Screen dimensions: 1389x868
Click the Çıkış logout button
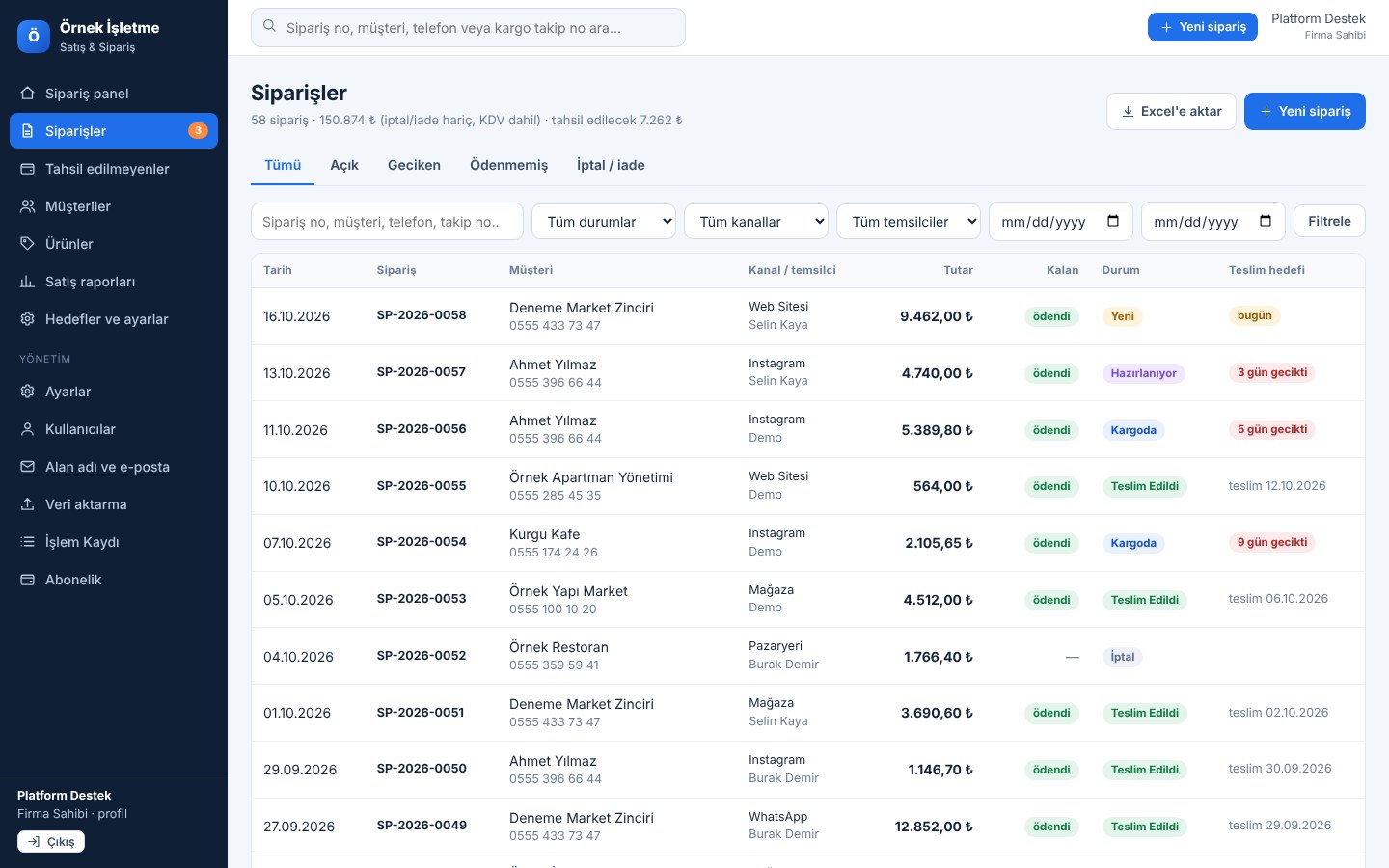[x=51, y=842]
